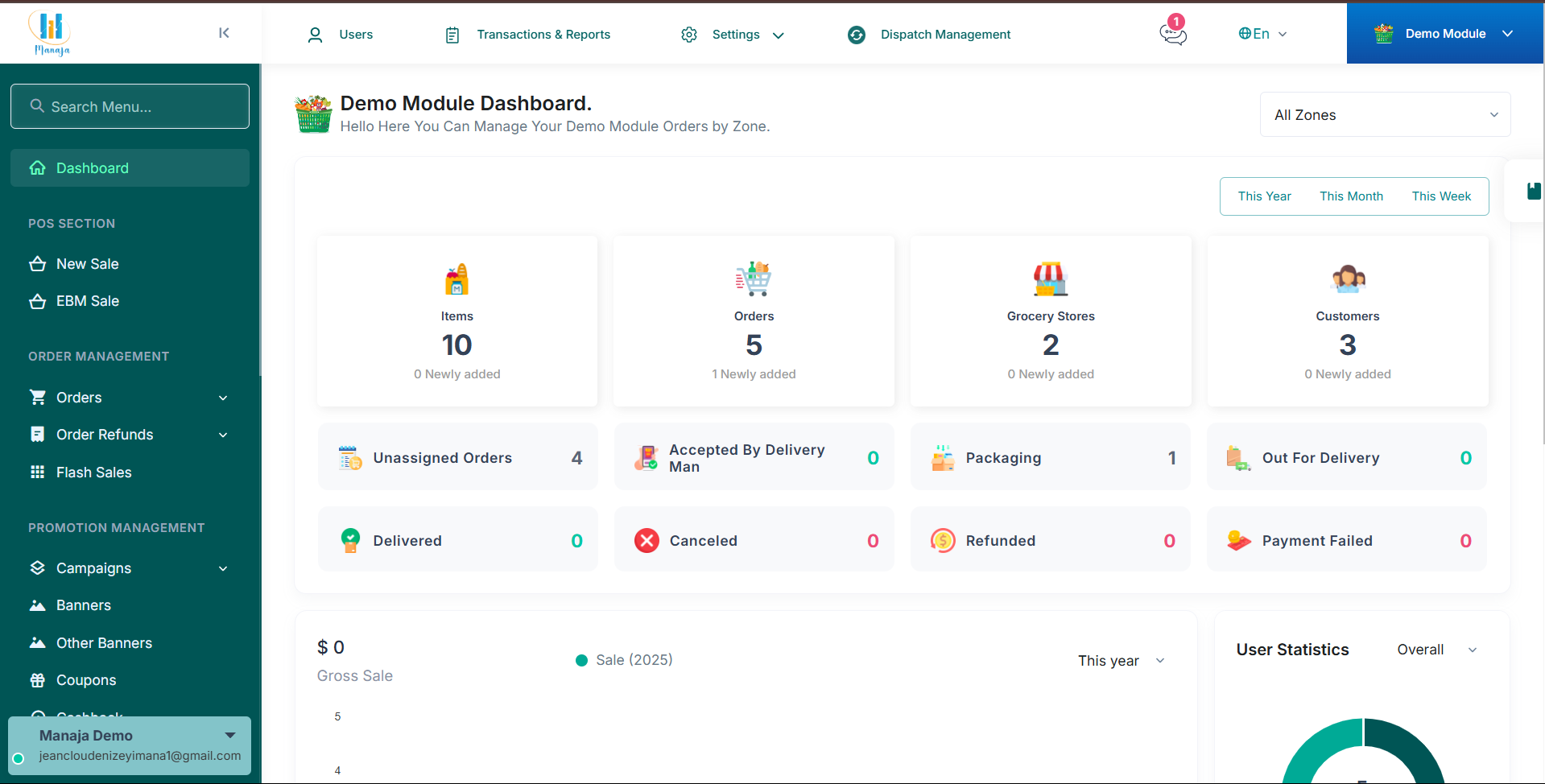Open the Delivered orders card

(457, 540)
